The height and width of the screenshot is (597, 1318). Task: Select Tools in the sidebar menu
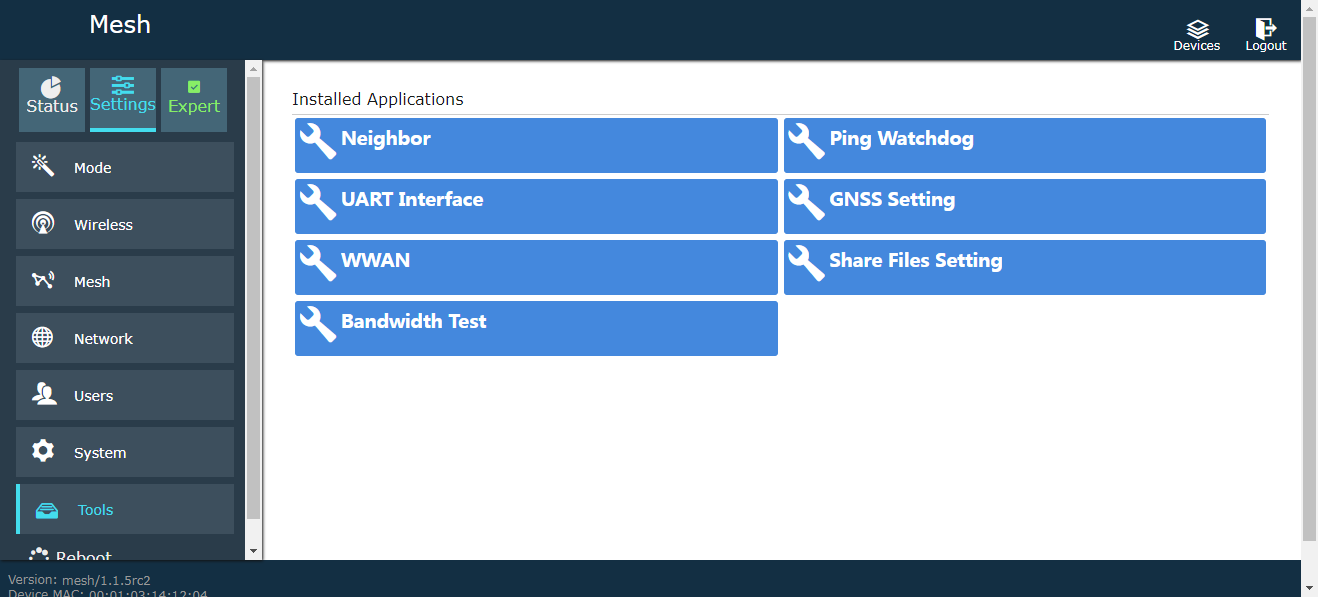(125, 510)
